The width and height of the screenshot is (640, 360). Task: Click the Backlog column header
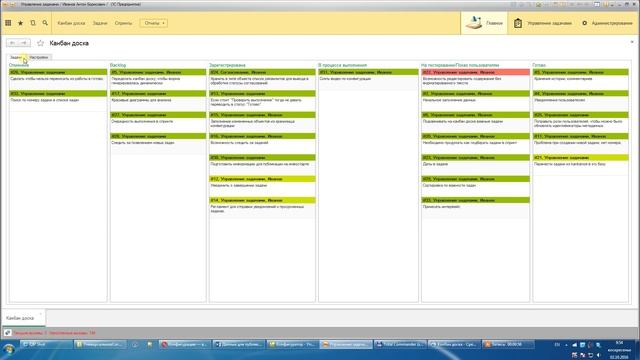click(x=118, y=65)
